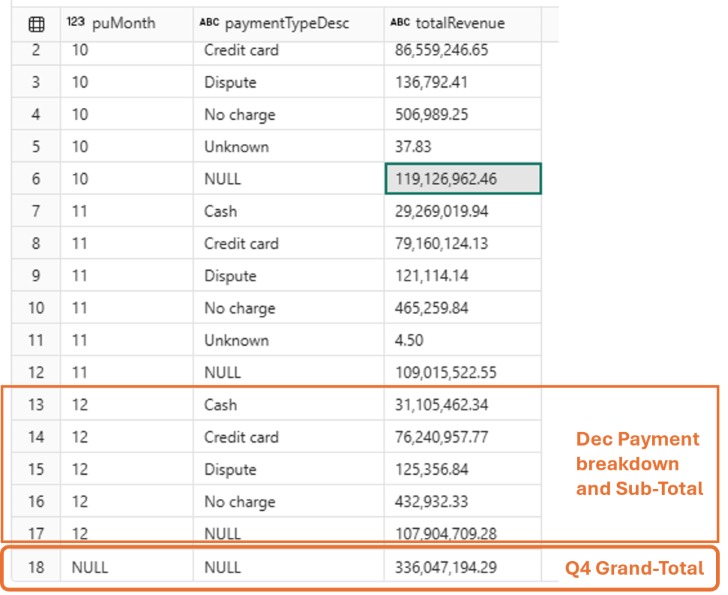Click NULL puMonth in row 18
728x595 pixels.
[90, 567]
